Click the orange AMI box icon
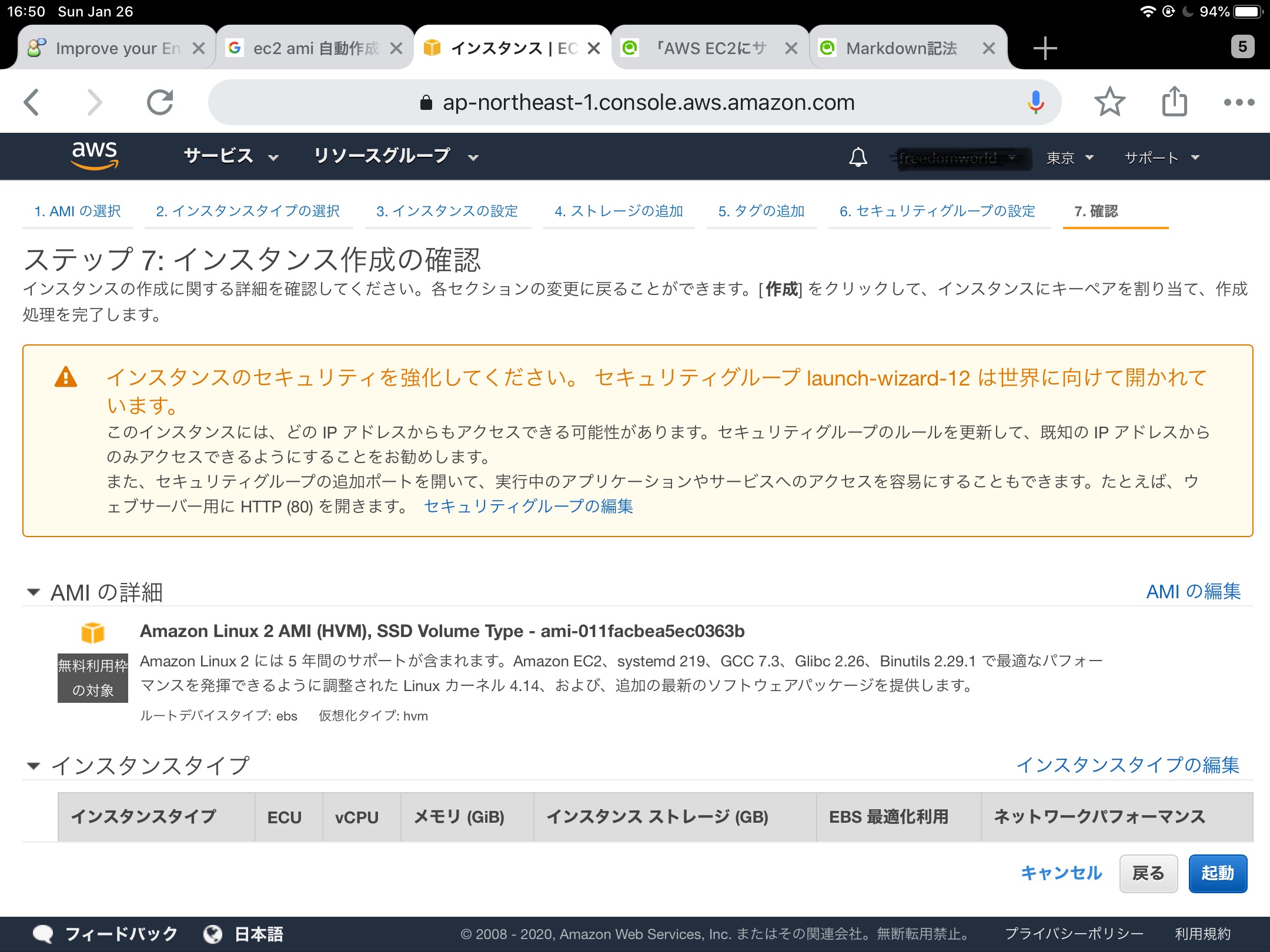1270x952 pixels. click(93, 632)
